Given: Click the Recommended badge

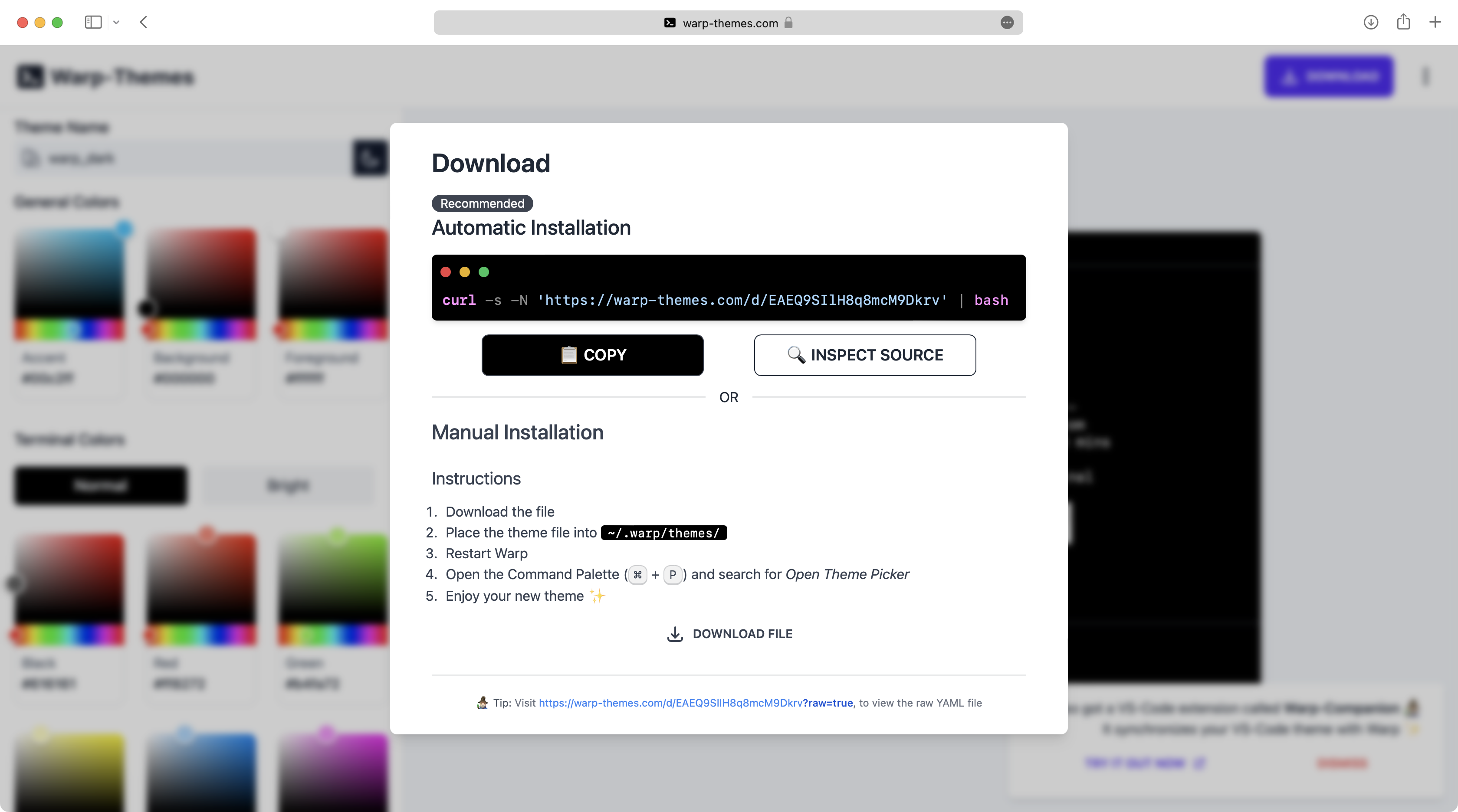Looking at the screenshot, I should tap(482, 203).
